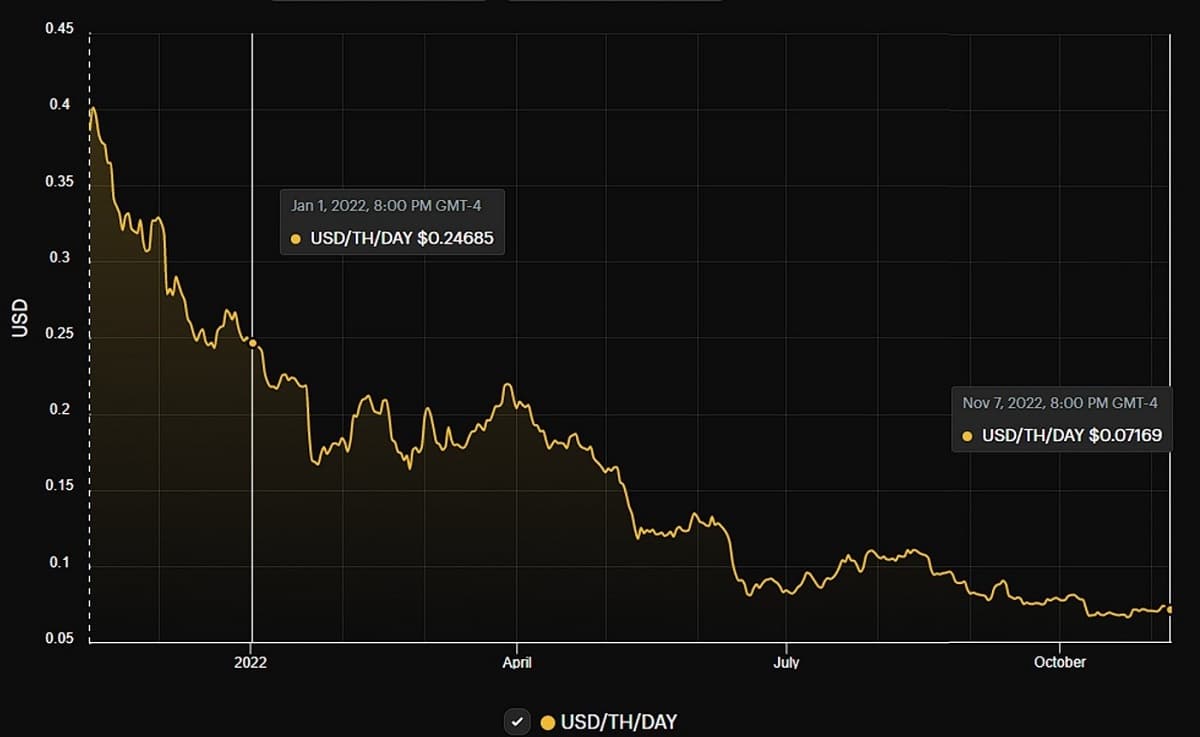Viewport: 1200px width, 737px height.
Task: Click tooltip value "USD/TH/DAY $0.07169"
Action: 1071,436
